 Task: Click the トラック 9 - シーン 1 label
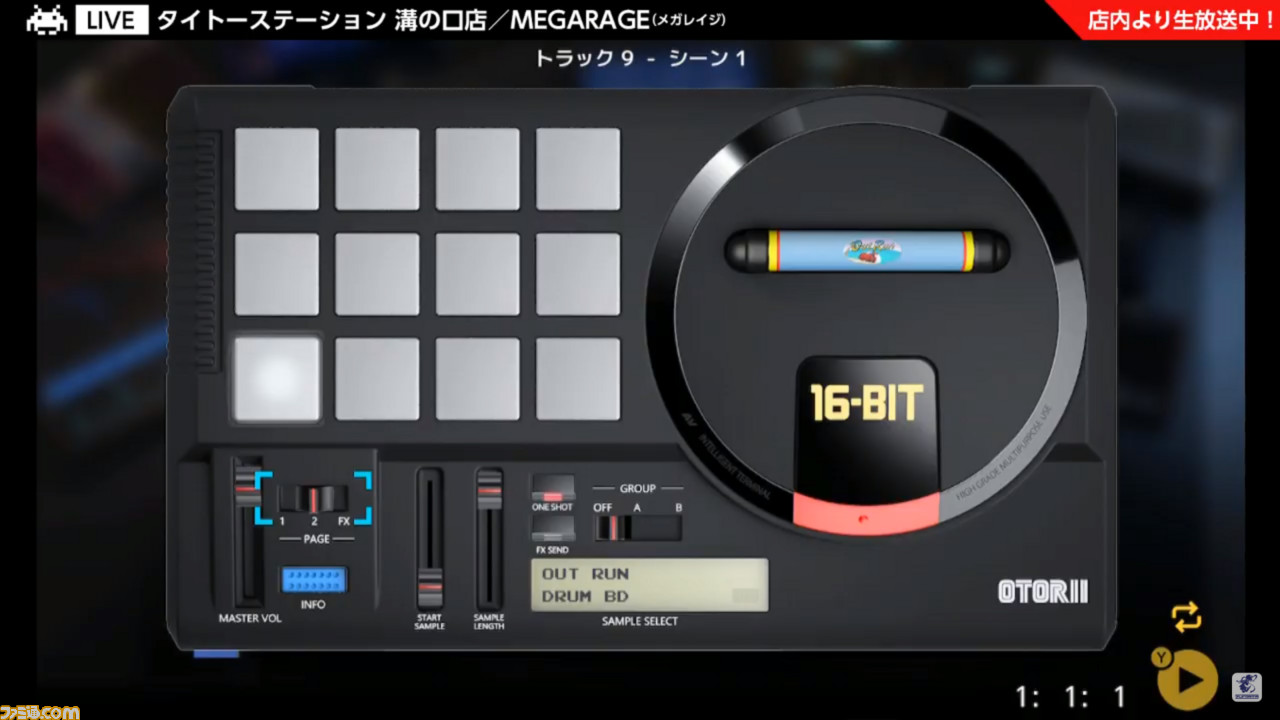pyautogui.click(x=640, y=58)
